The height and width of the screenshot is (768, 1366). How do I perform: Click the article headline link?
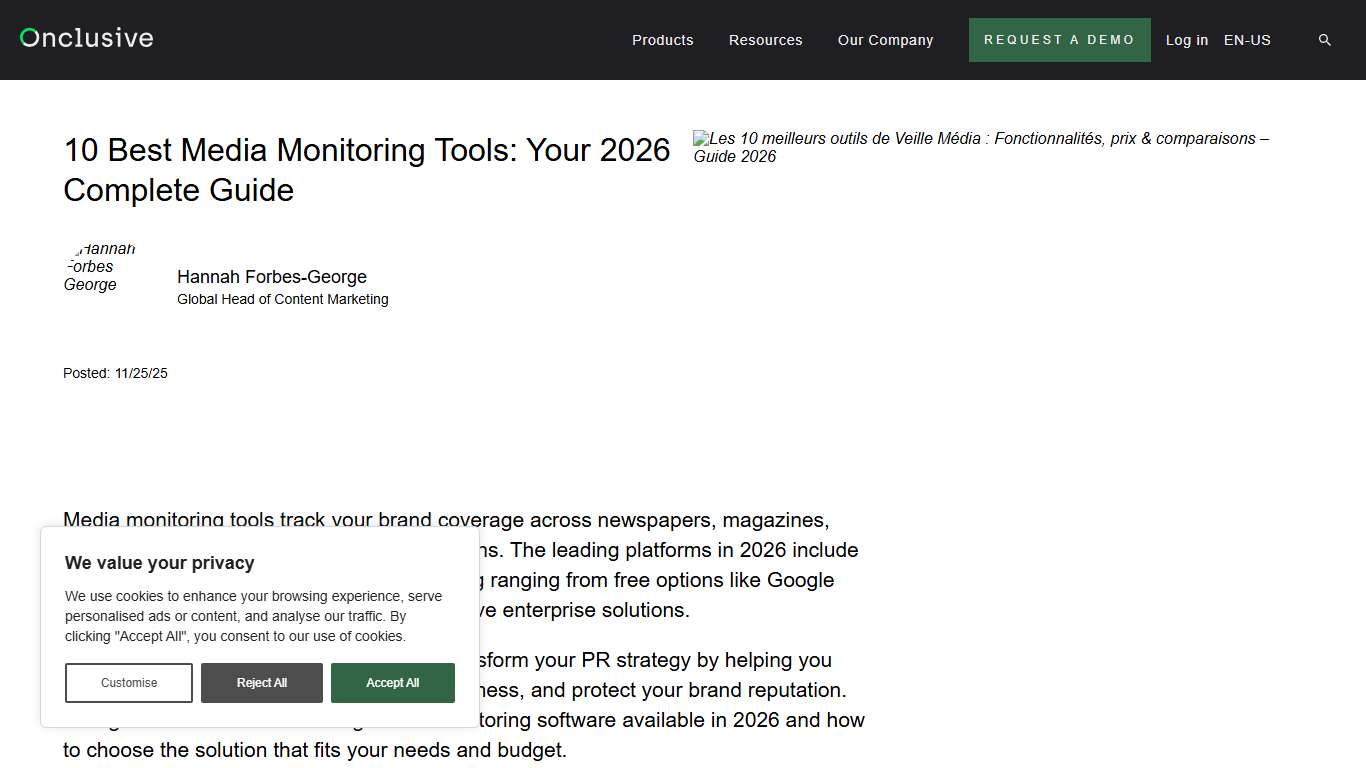click(x=367, y=170)
